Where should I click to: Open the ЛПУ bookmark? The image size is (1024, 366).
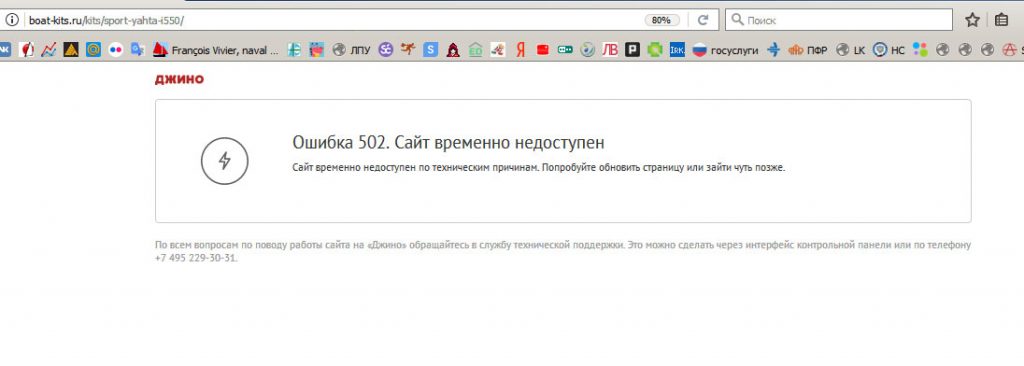(352, 49)
